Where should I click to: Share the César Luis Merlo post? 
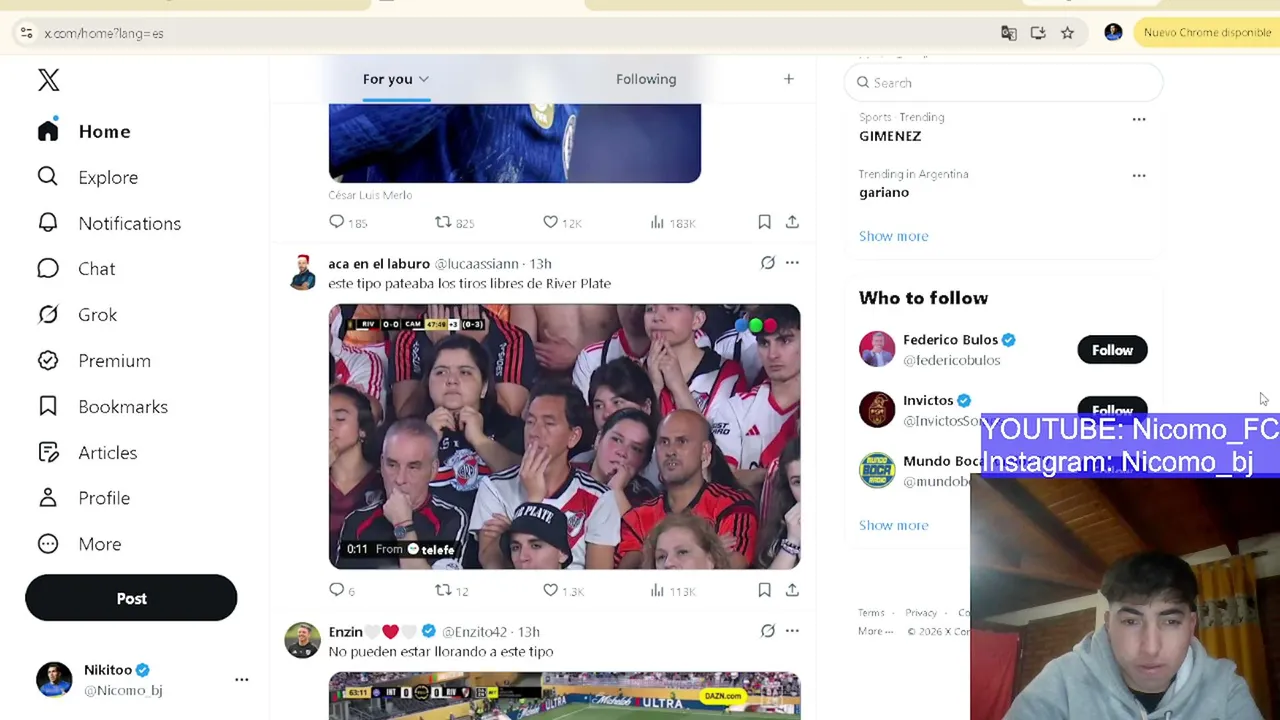(792, 222)
